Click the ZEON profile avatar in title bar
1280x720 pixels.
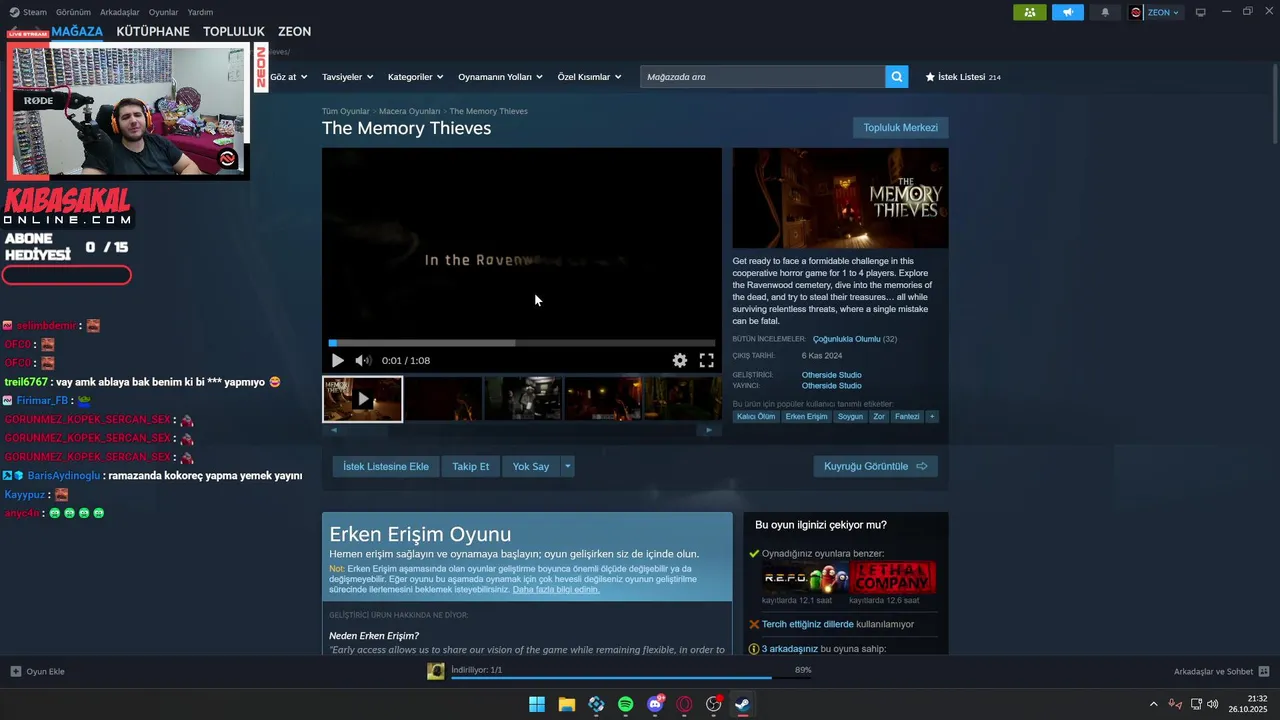[x=1136, y=12]
